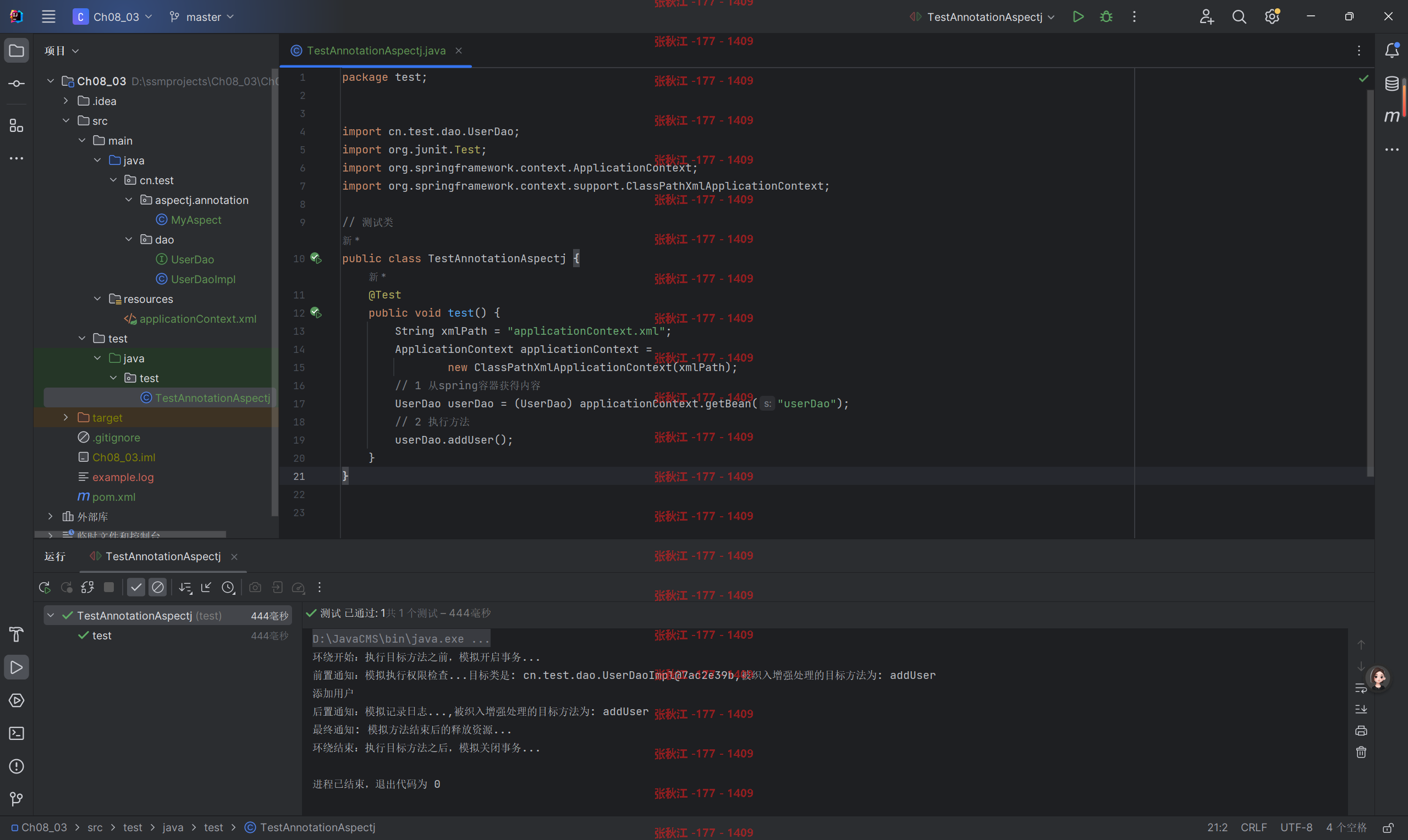Collapse TestAnnotationAspectj test result node
This screenshot has height=840, width=1408.
coord(51,615)
